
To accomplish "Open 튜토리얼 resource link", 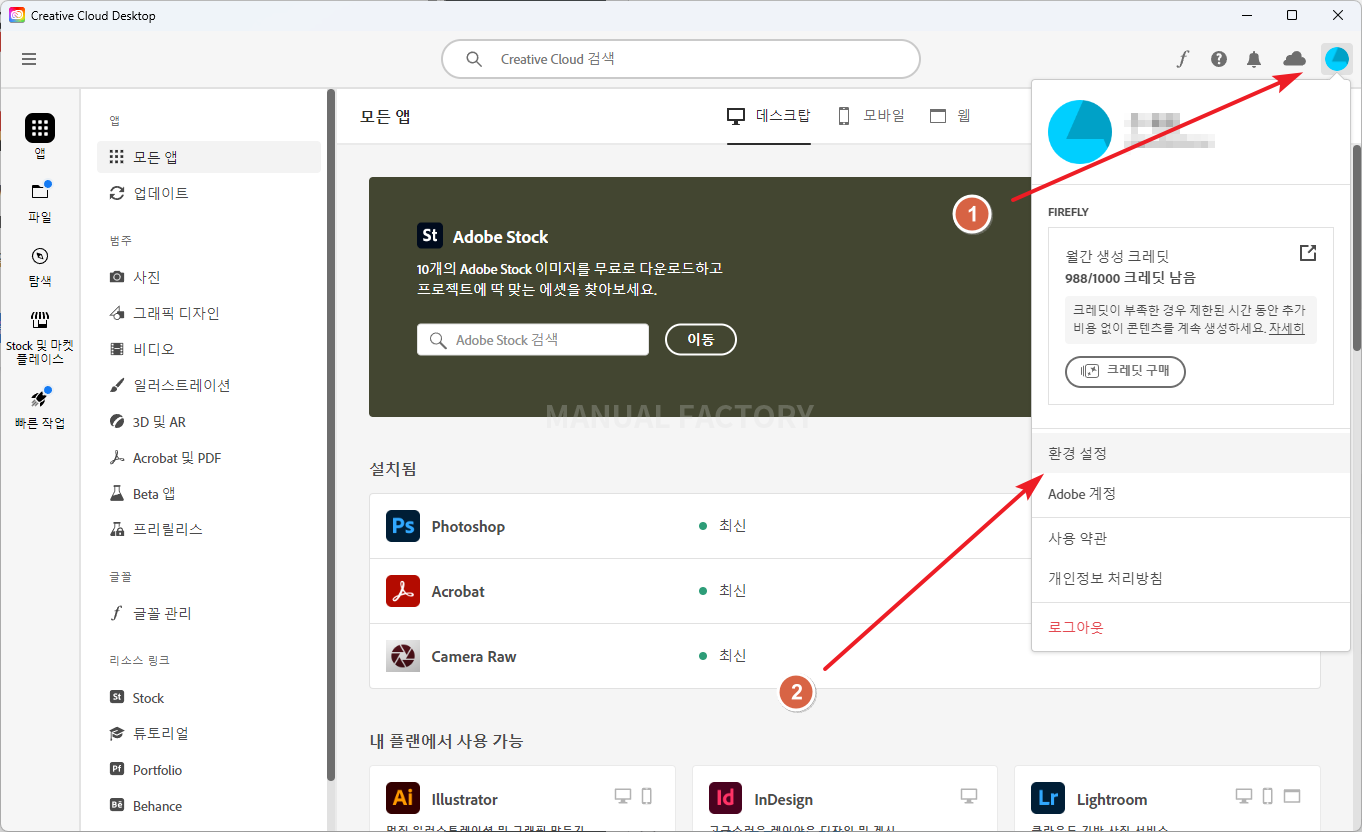I will point(209,733).
